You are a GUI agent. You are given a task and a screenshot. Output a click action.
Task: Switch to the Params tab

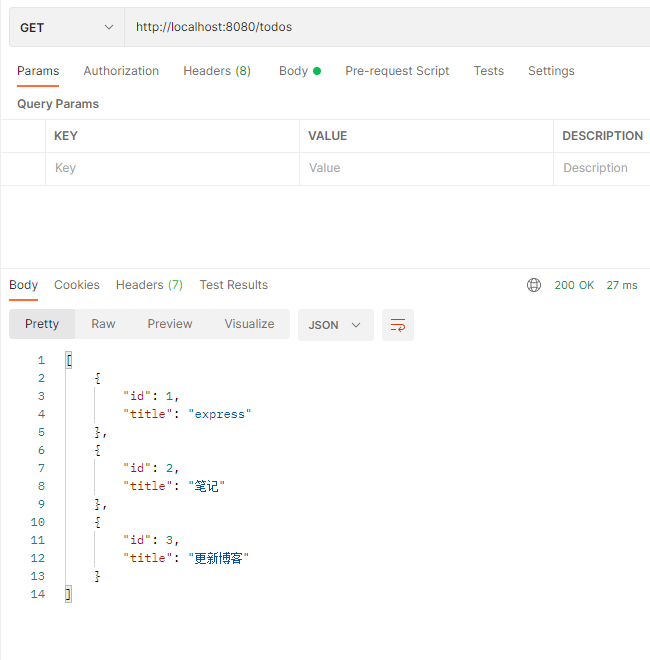click(x=38, y=71)
